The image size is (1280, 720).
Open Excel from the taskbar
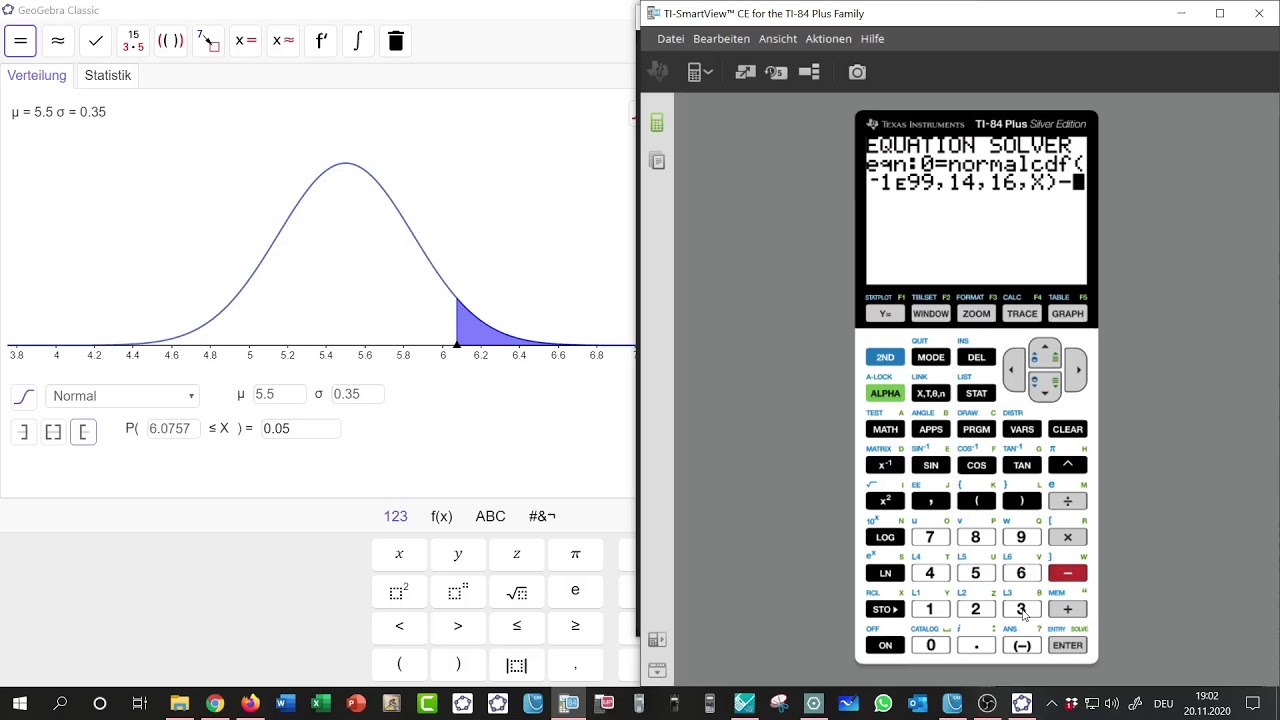click(320, 704)
